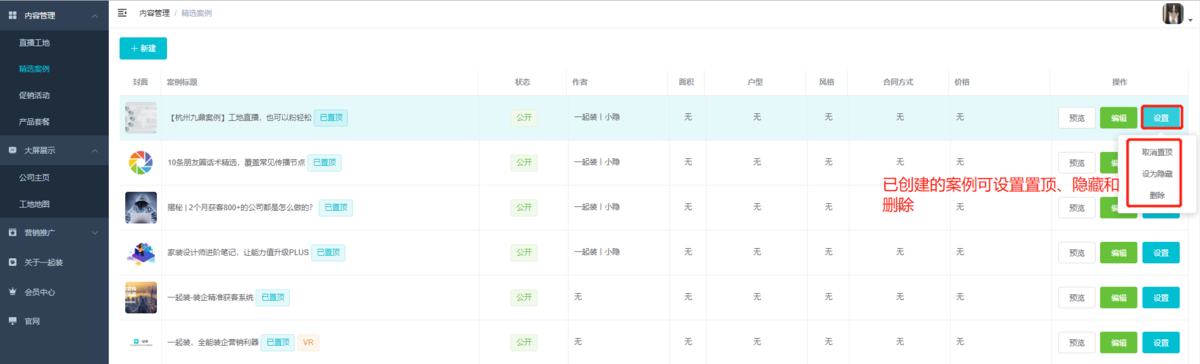The image size is (1200, 364).
Task: Click the 关于一起装 sidebar icon
Action: [12, 263]
